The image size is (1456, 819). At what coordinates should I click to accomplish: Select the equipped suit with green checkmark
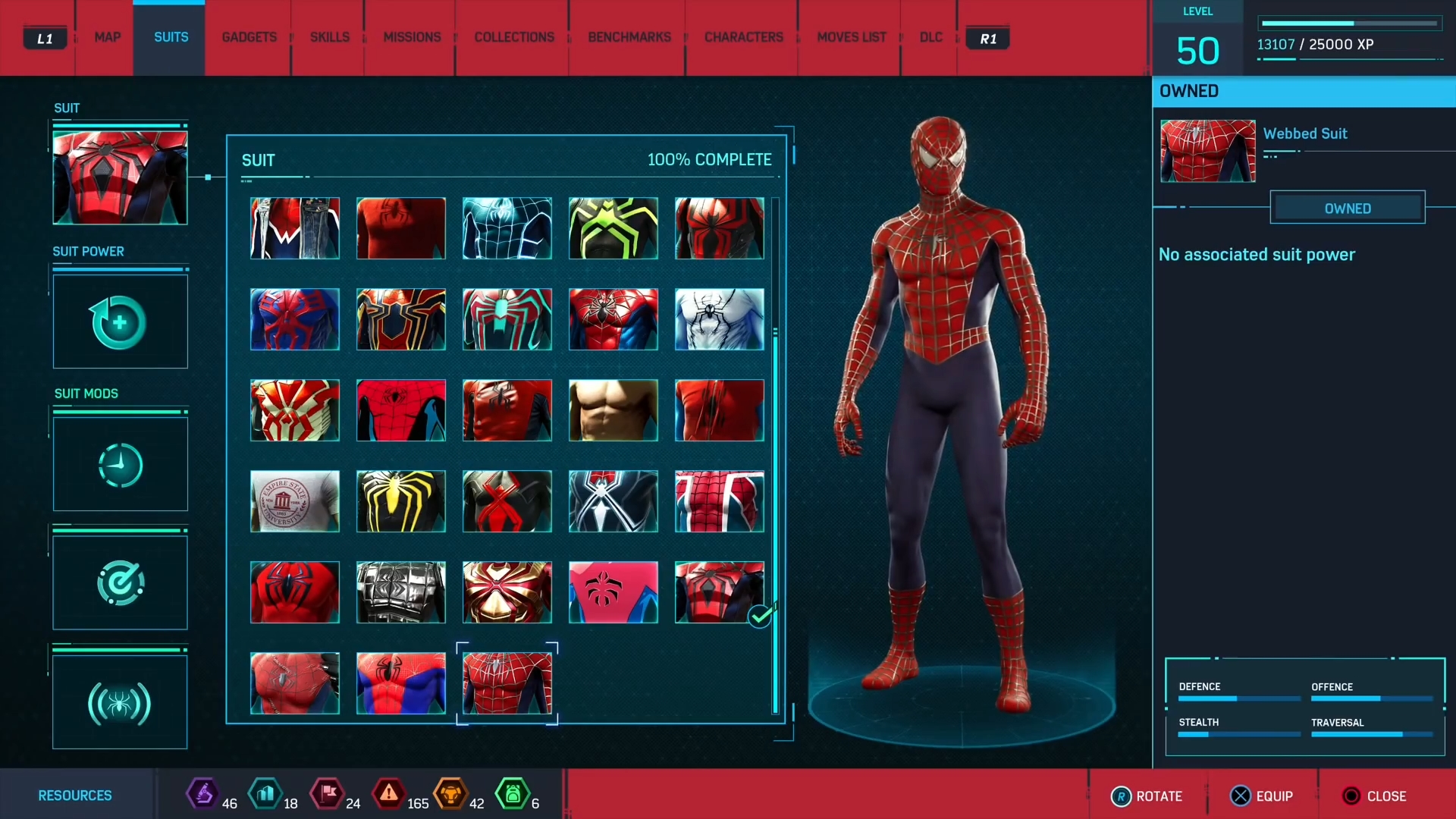click(720, 592)
